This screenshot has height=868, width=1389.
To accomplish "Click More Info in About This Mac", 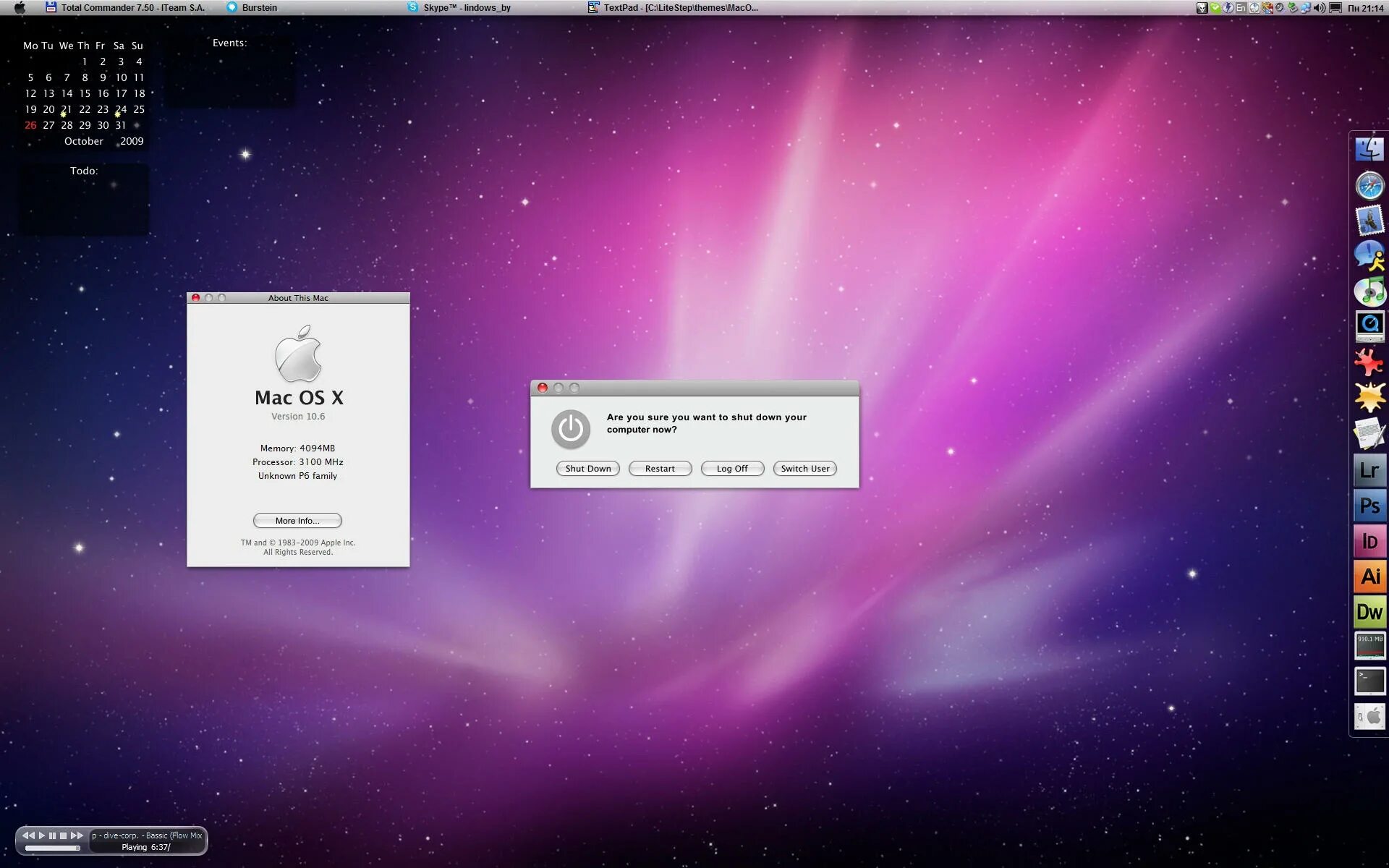I will [297, 521].
